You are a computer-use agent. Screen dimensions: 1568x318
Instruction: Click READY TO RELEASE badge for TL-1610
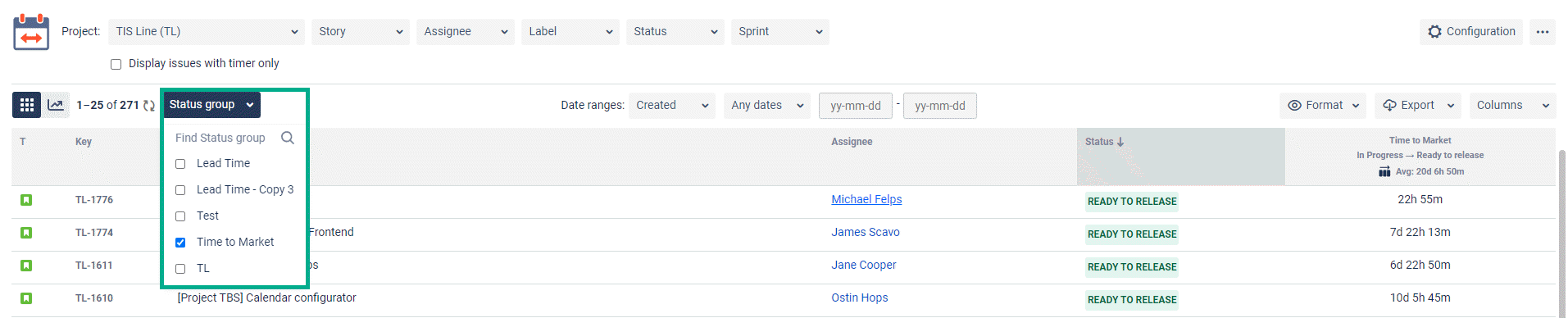[x=1132, y=300]
